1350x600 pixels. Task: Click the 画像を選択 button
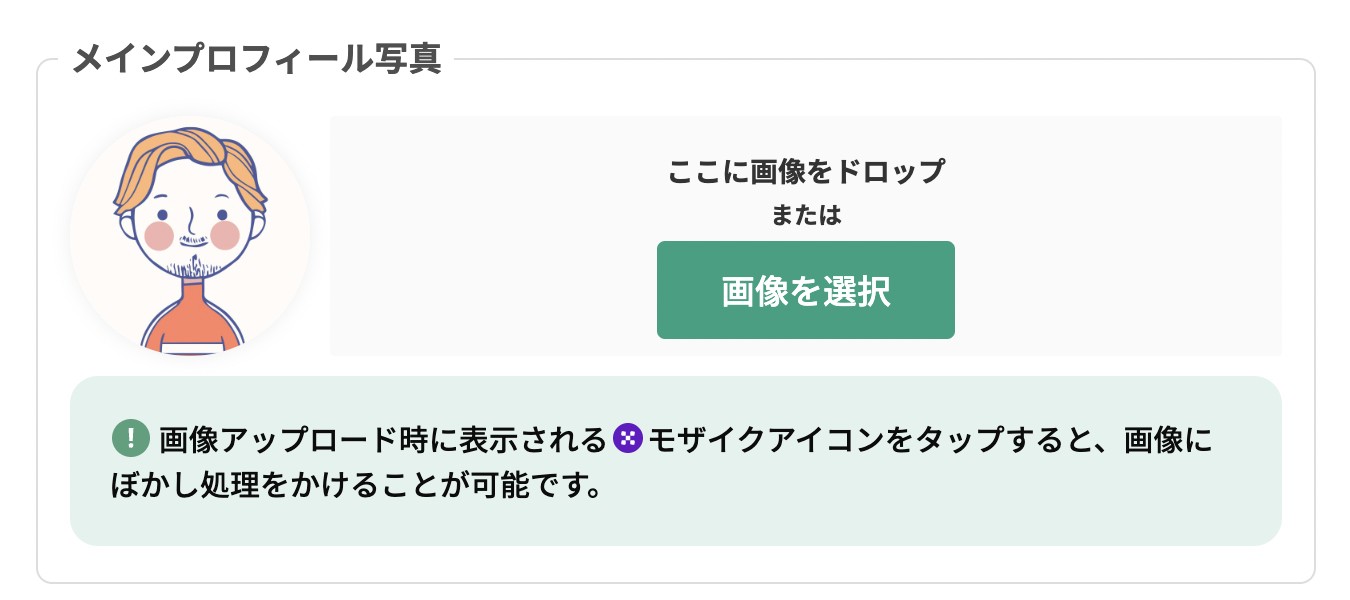click(x=805, y=290)
